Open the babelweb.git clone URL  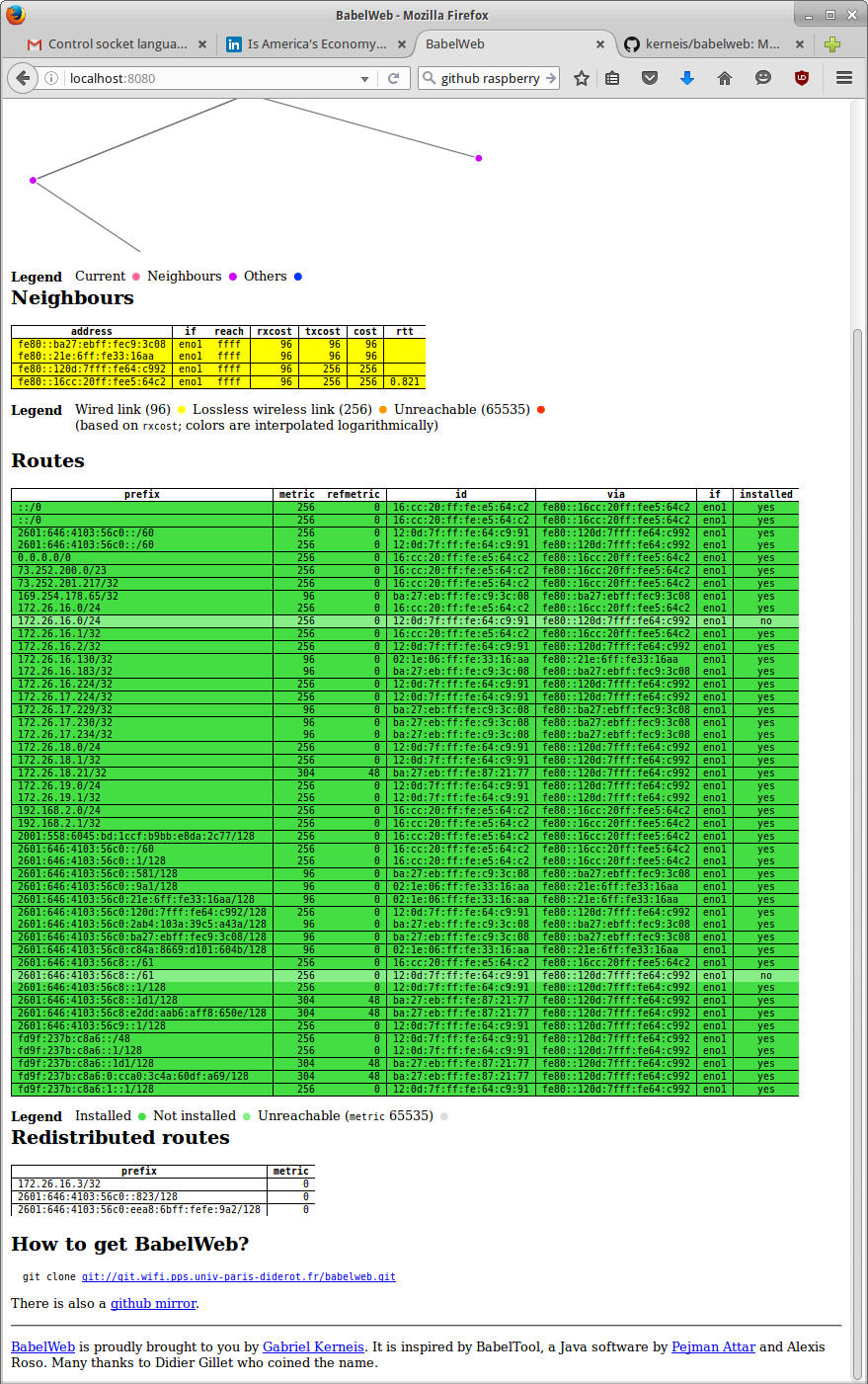click(x=238, y=1276)
